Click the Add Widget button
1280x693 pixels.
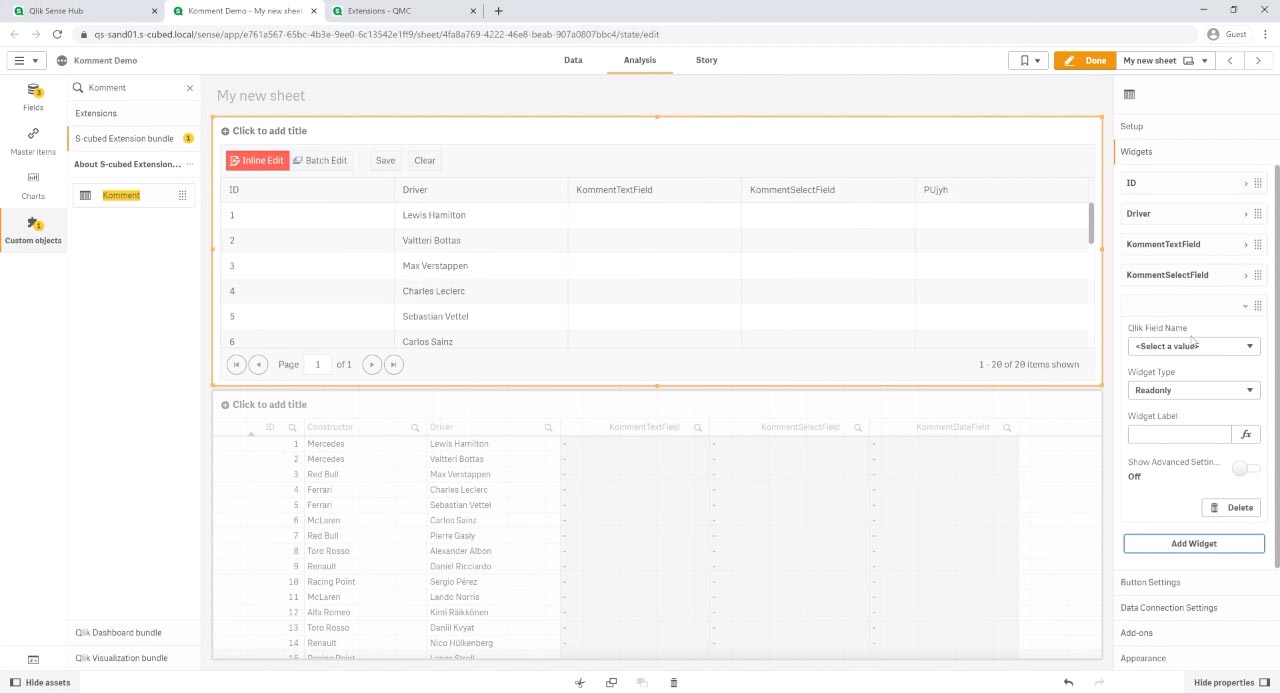tap(1194, 543)
